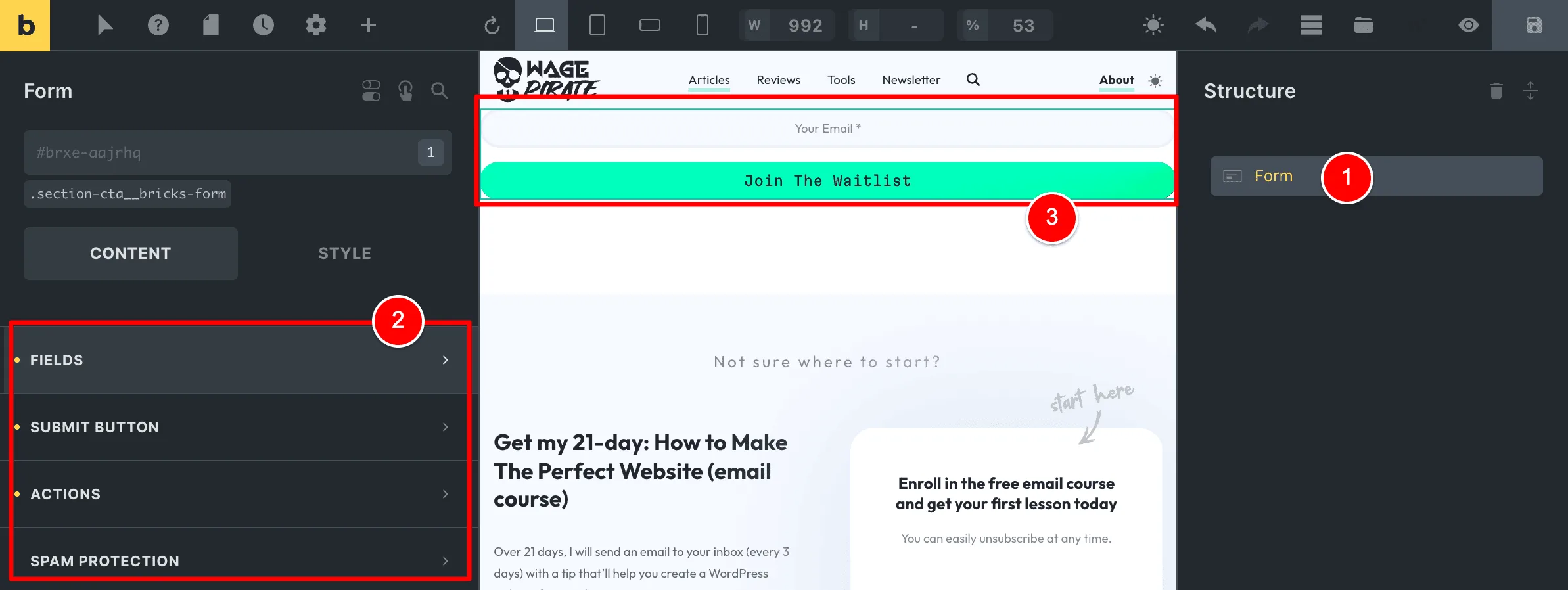Screen dimensions: 1568x590
Task: Switch to tablet portrait breakpoint icon
Action: pos(597,26)
